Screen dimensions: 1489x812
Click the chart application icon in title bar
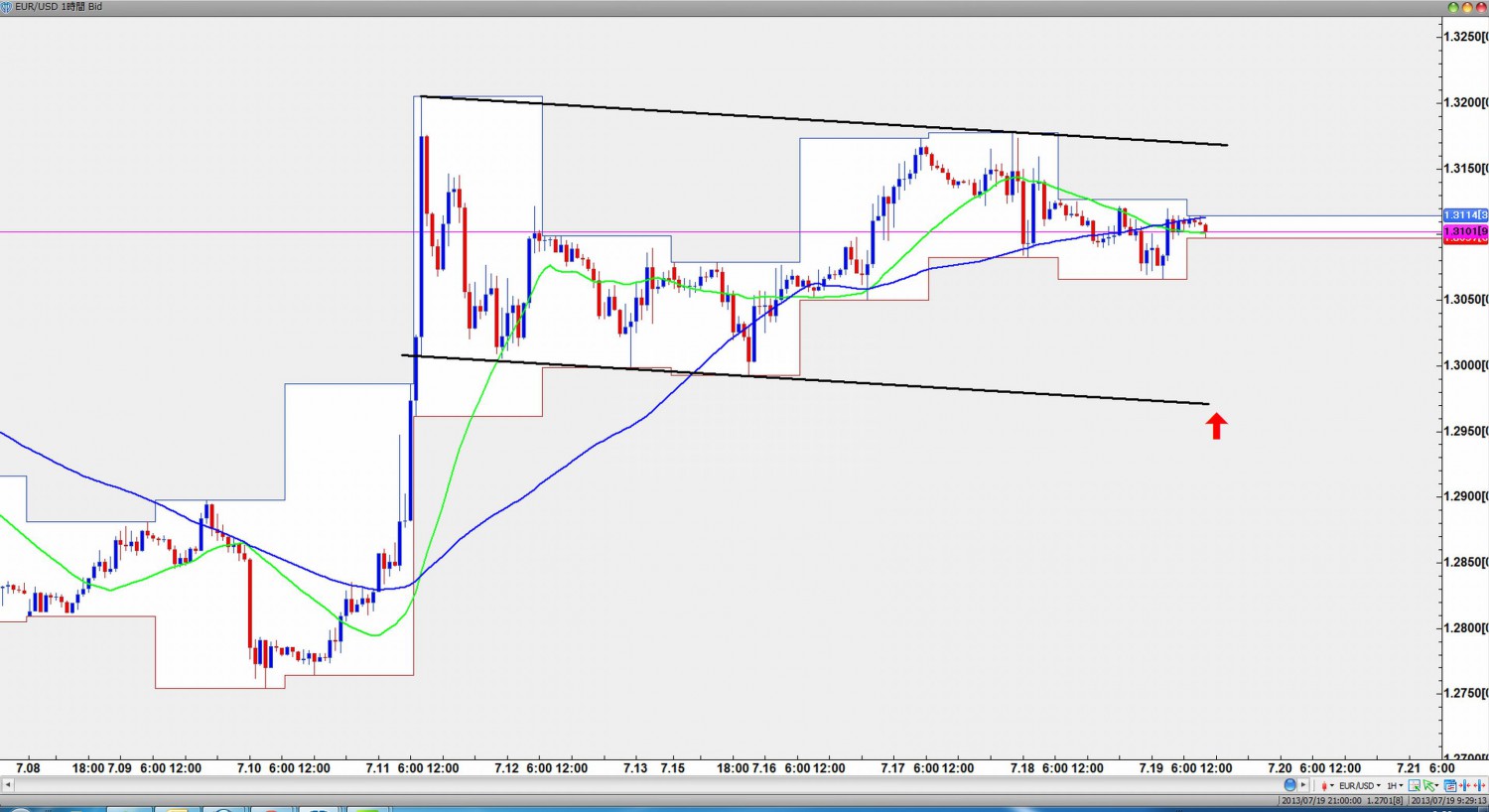pyautogui.click(x=7, y=7)
